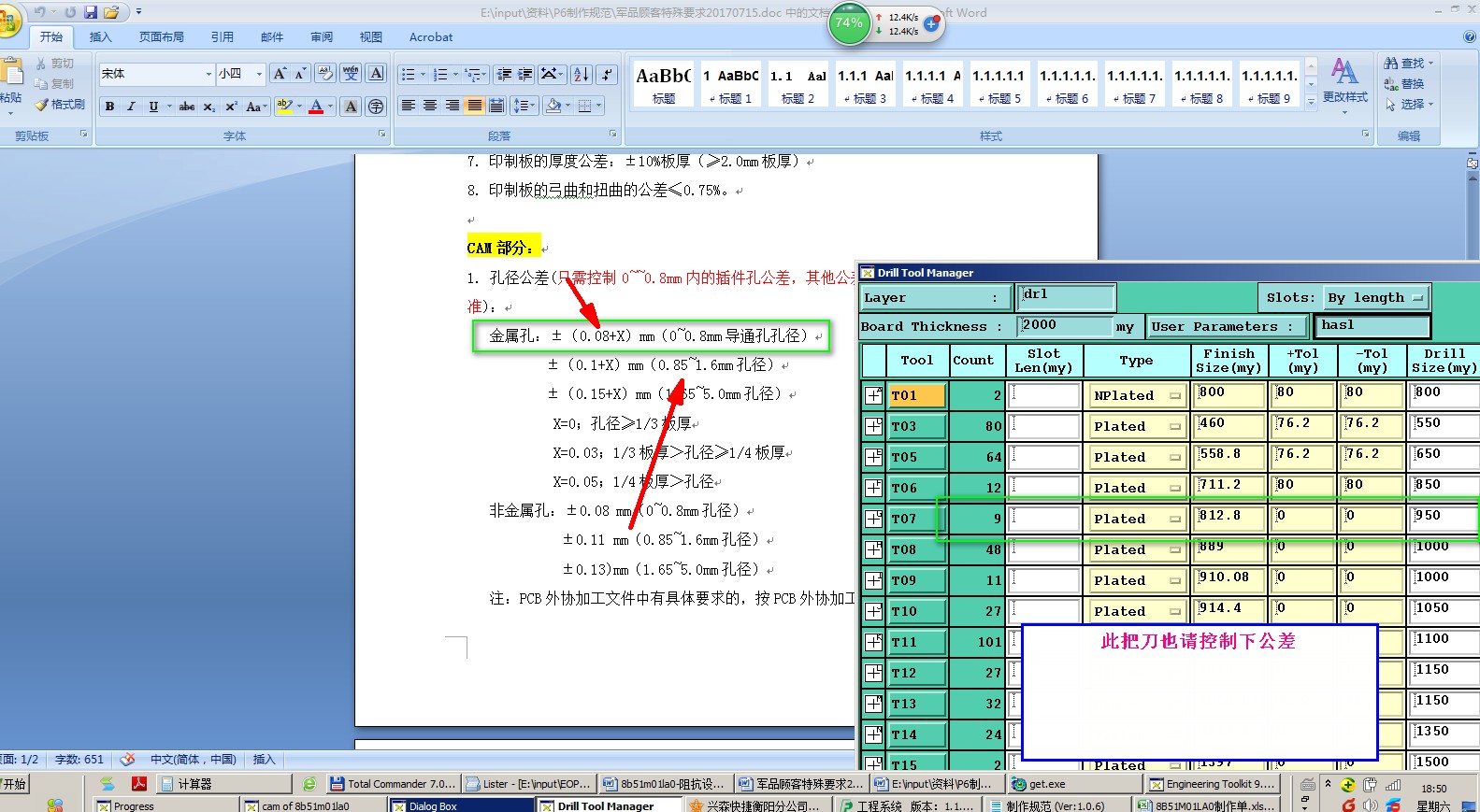Apply character shading icon
The width and height of the screenshot is (1480, 812).
pyautogui.click(x=351, y=107)
